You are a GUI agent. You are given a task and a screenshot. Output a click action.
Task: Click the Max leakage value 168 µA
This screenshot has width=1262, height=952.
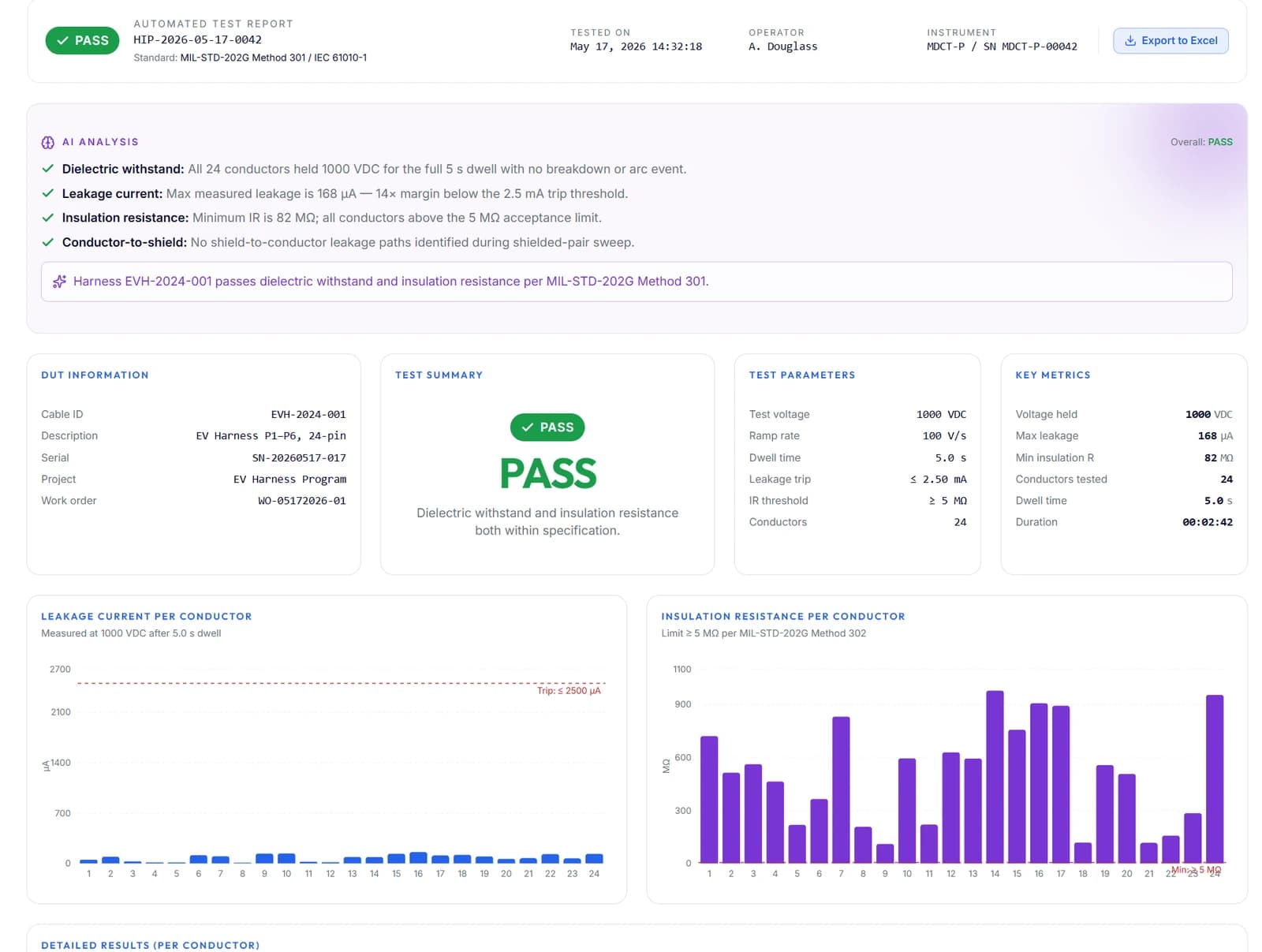tap(1215, 435)
